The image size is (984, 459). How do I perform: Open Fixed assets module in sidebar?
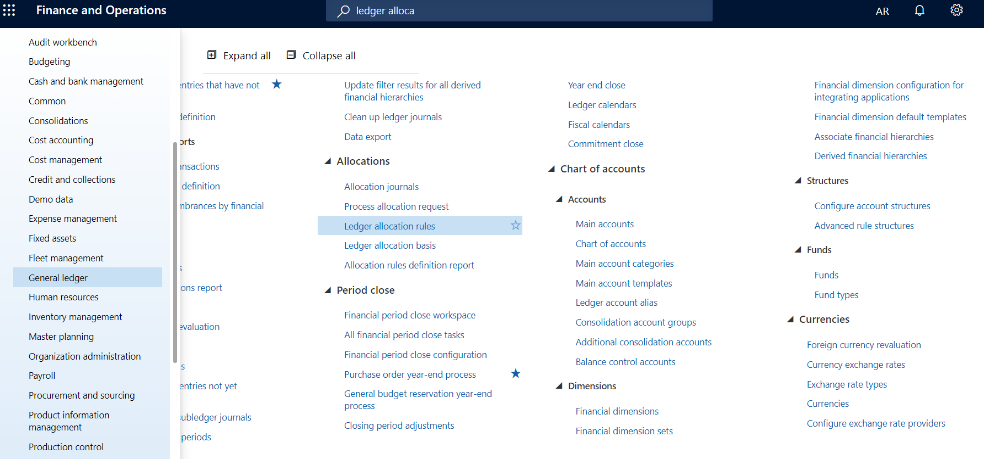[x=52, y=238]
